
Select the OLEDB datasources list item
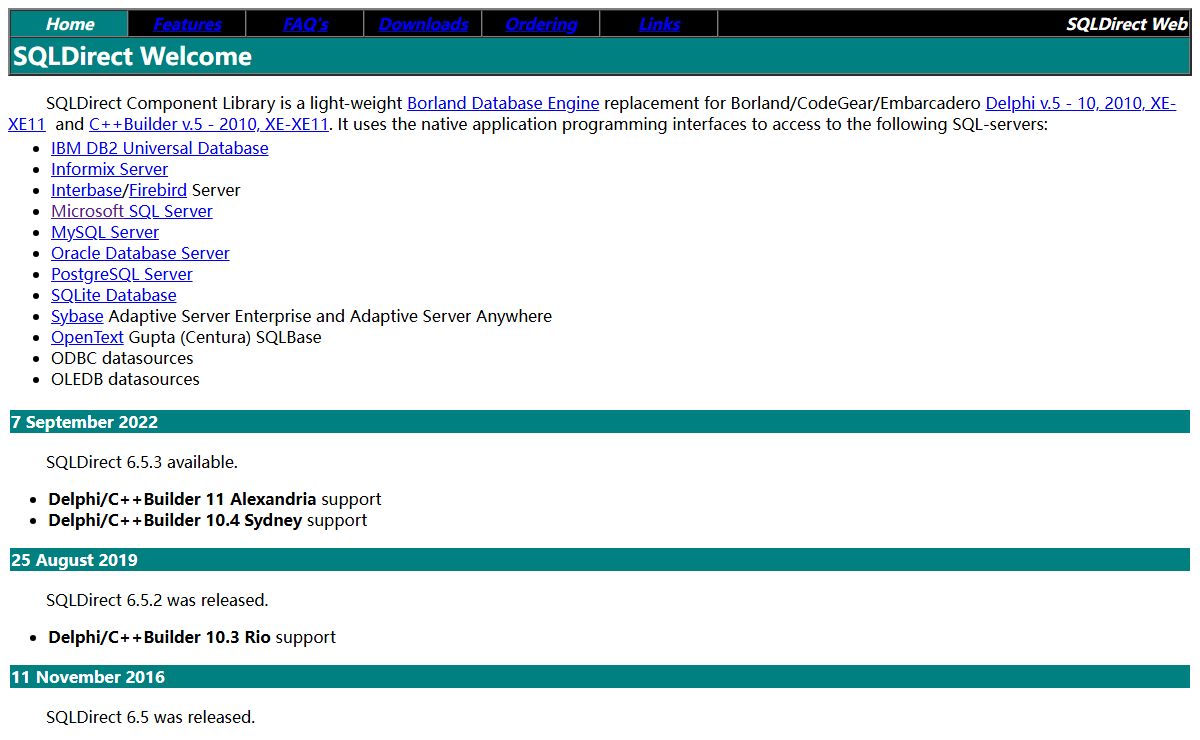tap(125, 379)
